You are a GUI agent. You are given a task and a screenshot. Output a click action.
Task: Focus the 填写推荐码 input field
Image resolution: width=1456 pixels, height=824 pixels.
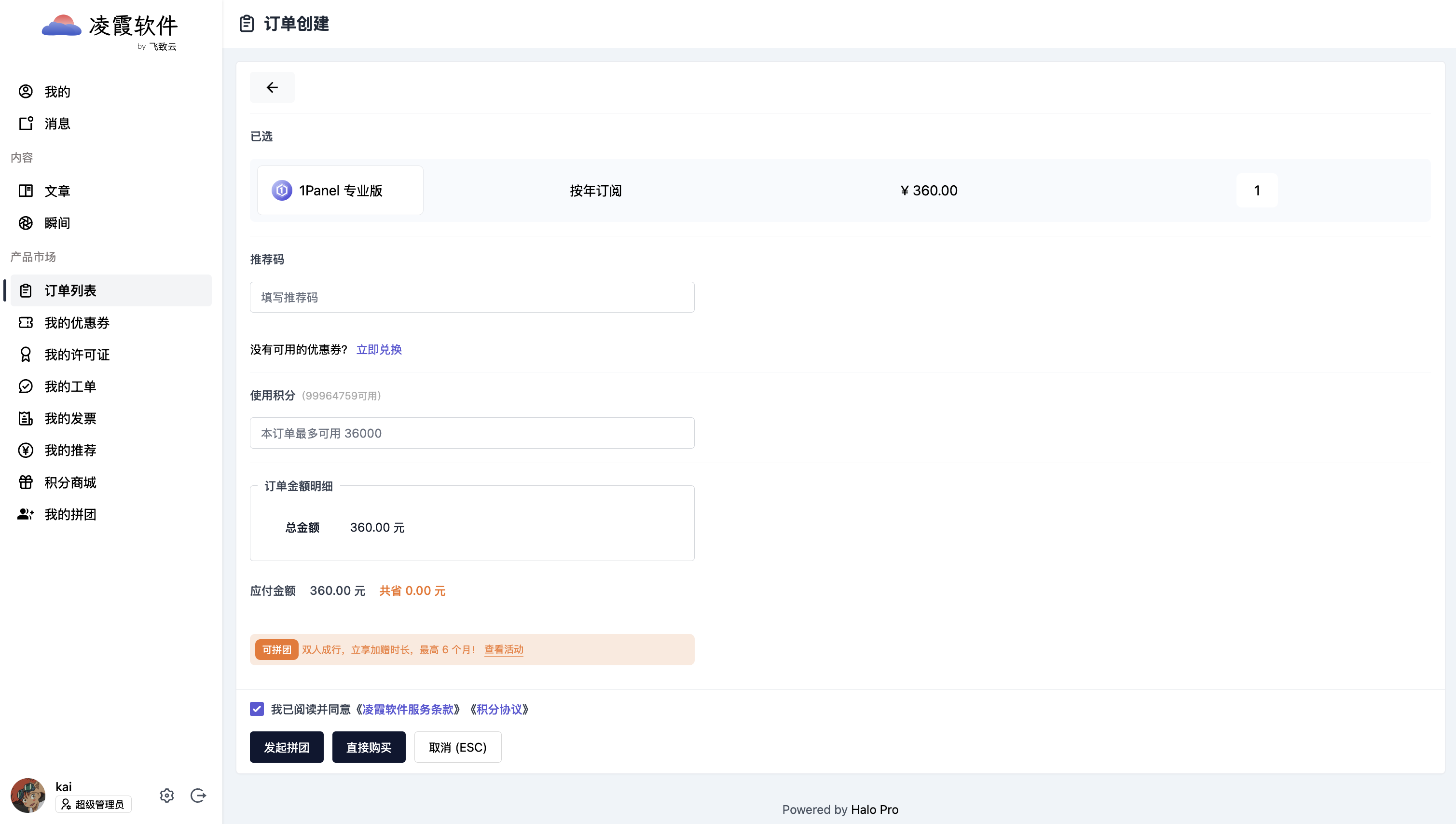point(472,297)
